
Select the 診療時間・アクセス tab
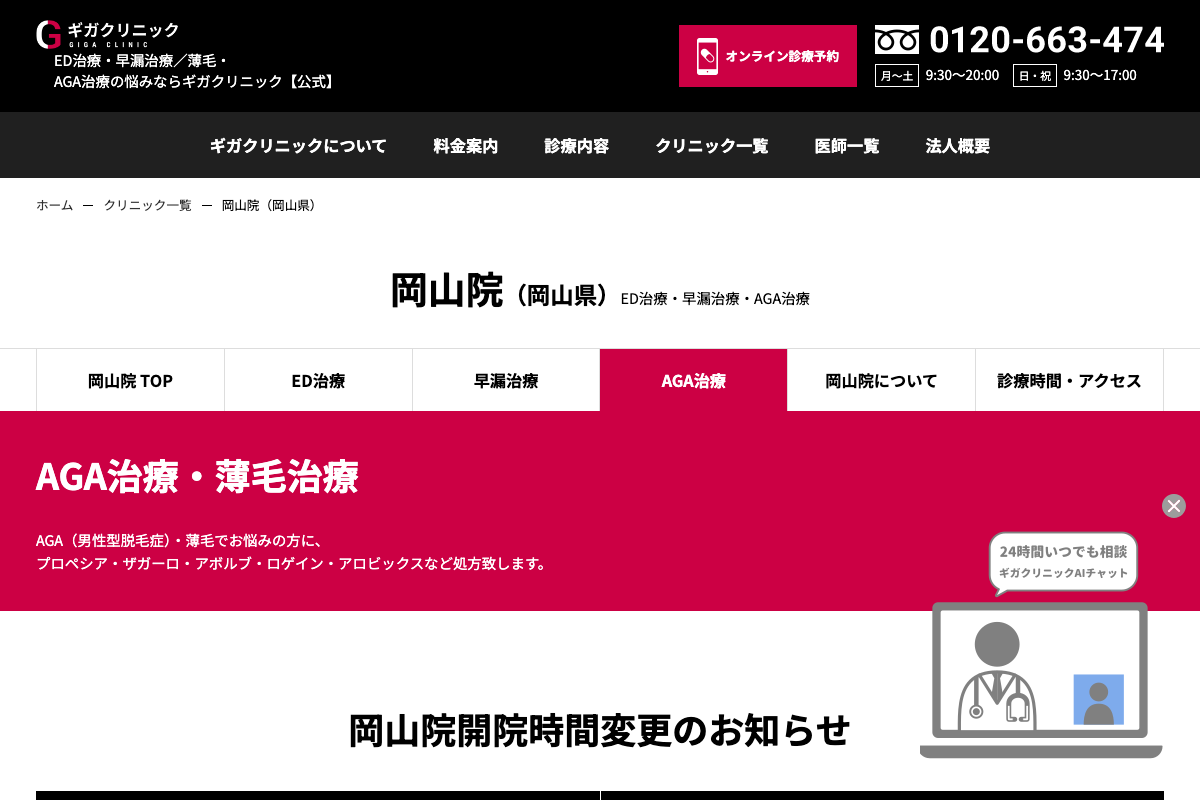(x=1069, y=380)
